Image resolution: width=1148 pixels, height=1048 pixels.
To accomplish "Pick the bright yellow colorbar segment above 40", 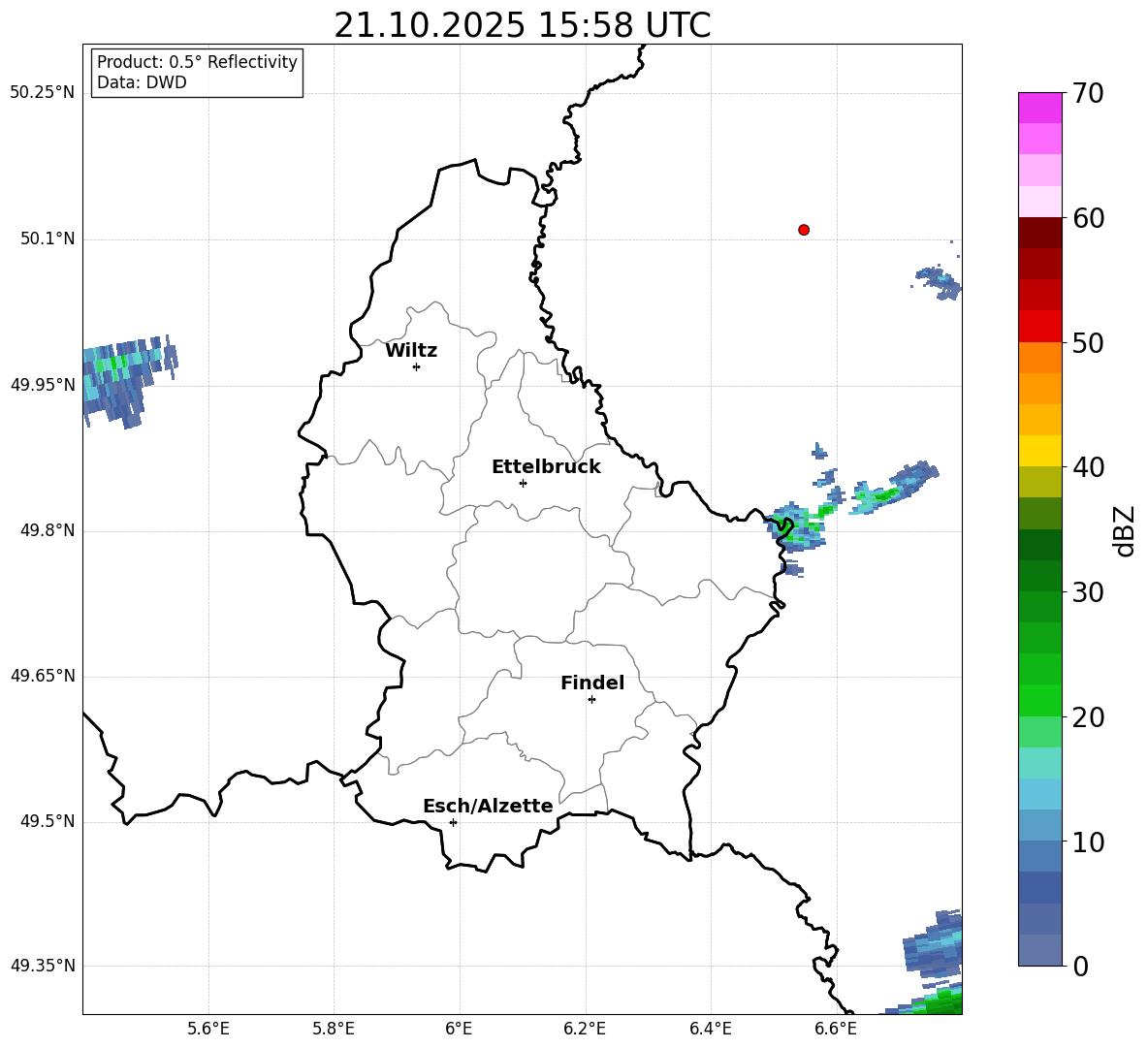I will coord(1039,451).
